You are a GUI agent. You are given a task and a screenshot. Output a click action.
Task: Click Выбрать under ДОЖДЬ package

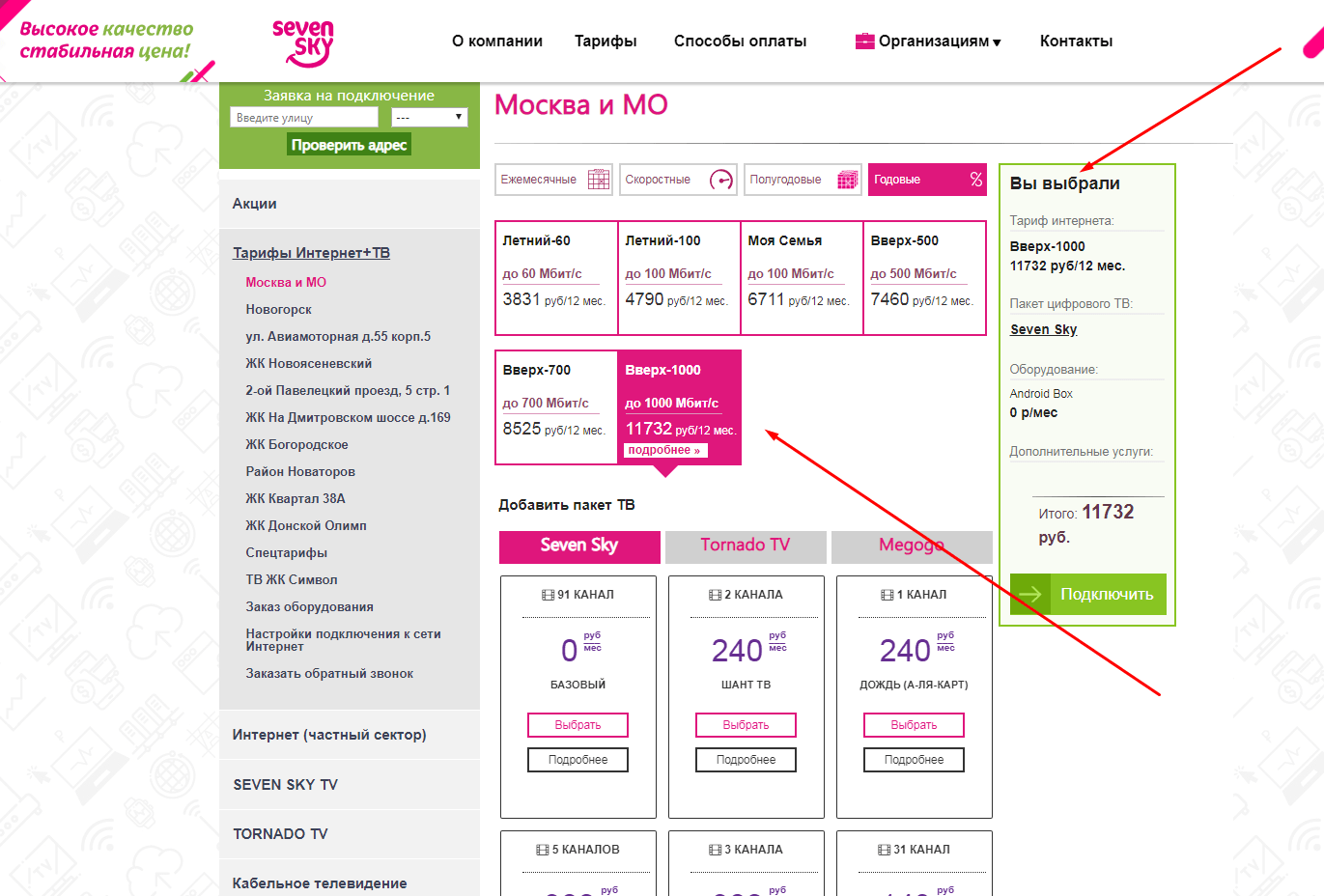point(914,725)
